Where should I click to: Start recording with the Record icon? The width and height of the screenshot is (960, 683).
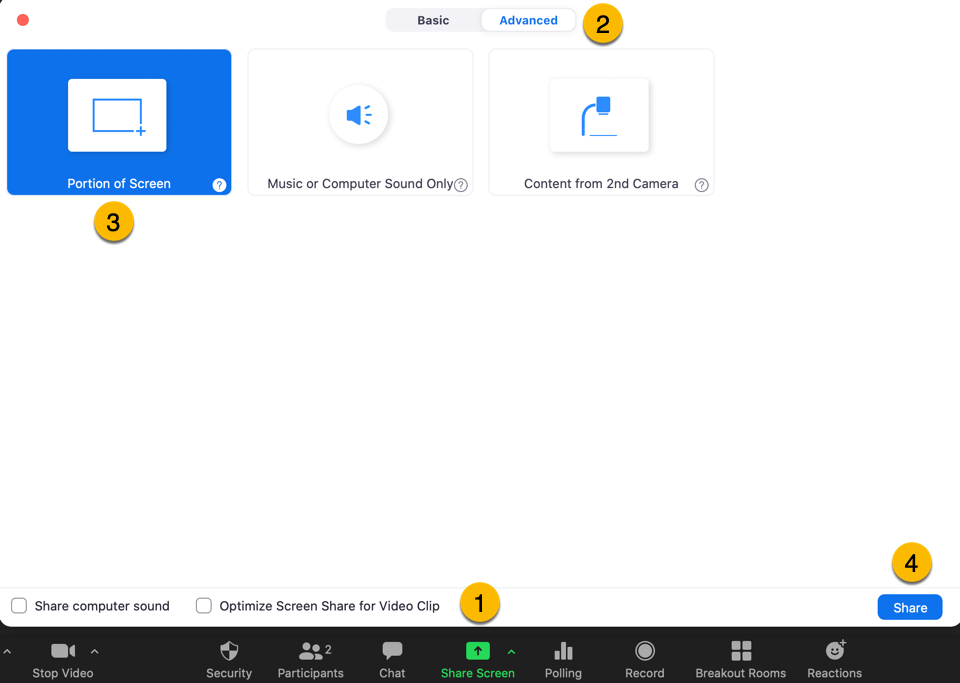pyautogui.click(x=645, y=652)
